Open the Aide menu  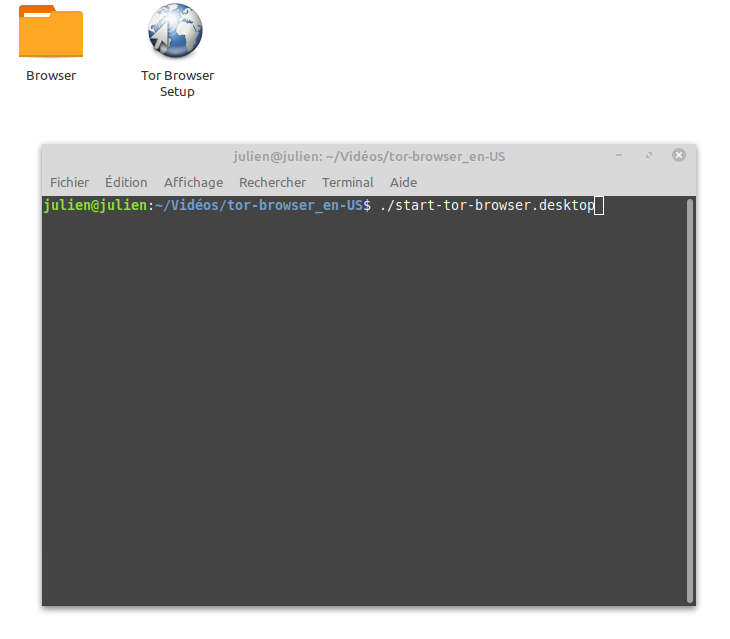pyautogui.click(x=403, y=182)
